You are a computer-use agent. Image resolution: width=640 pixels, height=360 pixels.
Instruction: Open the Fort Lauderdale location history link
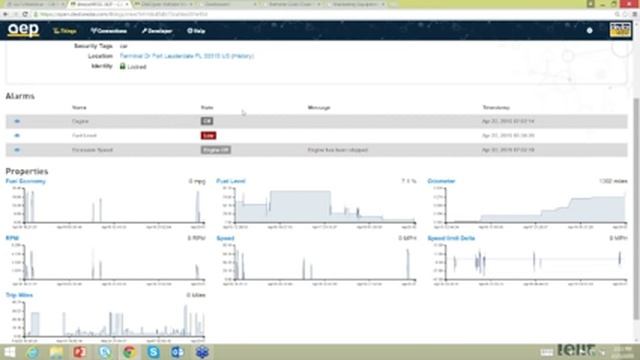187,56
